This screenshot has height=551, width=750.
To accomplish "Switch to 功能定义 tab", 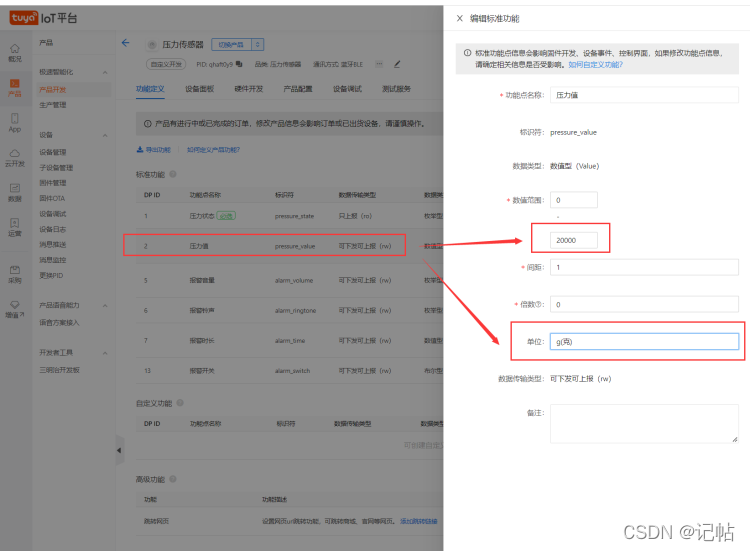I will coord(150,89).
